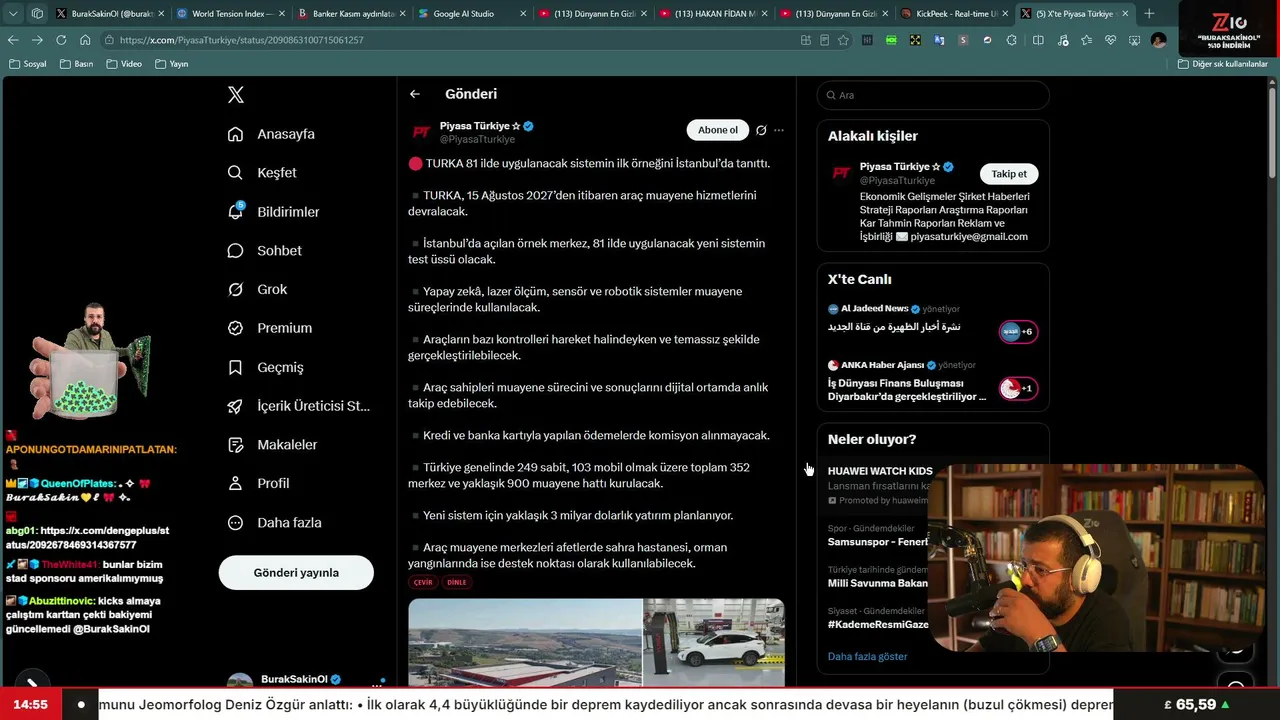Open Anasayfa home icon in sidebar
The width and height of the screenshot is (1280, 720).
pos(235,134)
